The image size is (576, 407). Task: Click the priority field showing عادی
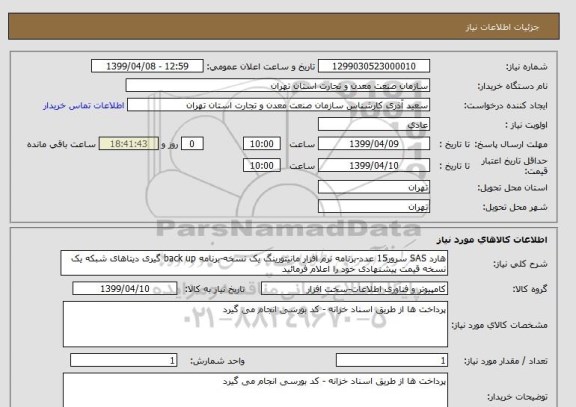[374, 125]
